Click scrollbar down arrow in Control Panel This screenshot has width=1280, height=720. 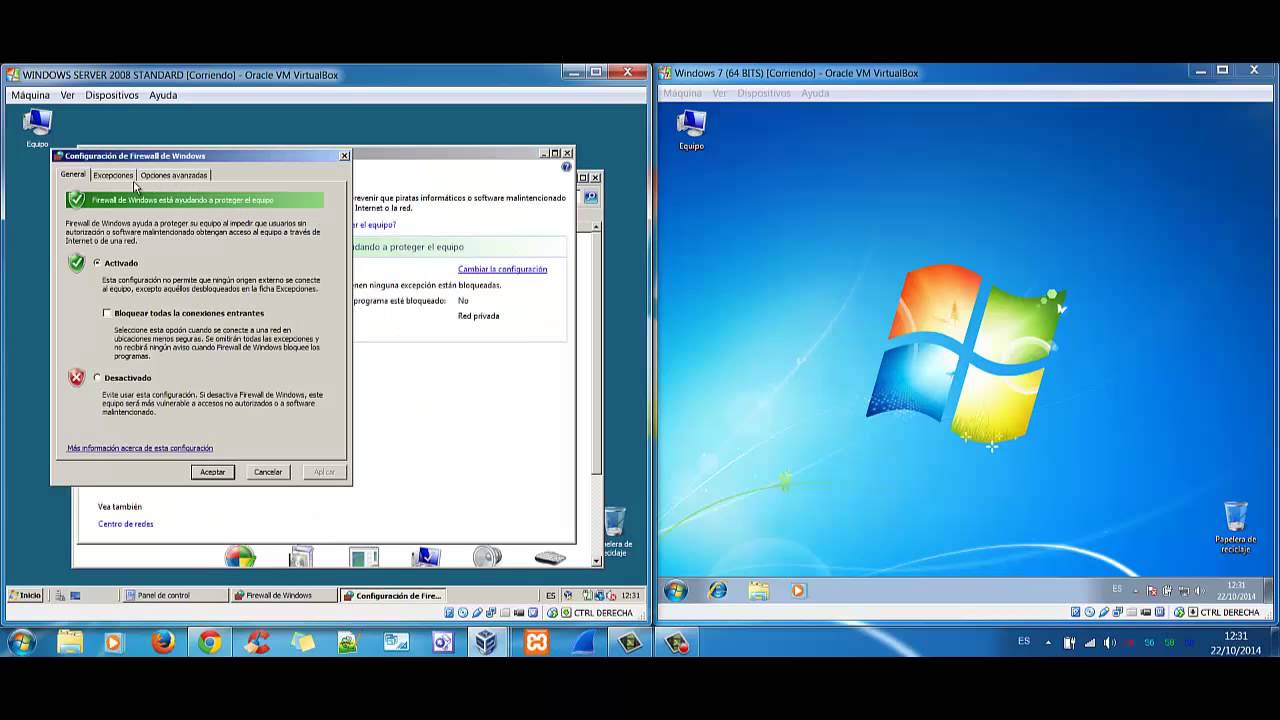coord(597,561)
